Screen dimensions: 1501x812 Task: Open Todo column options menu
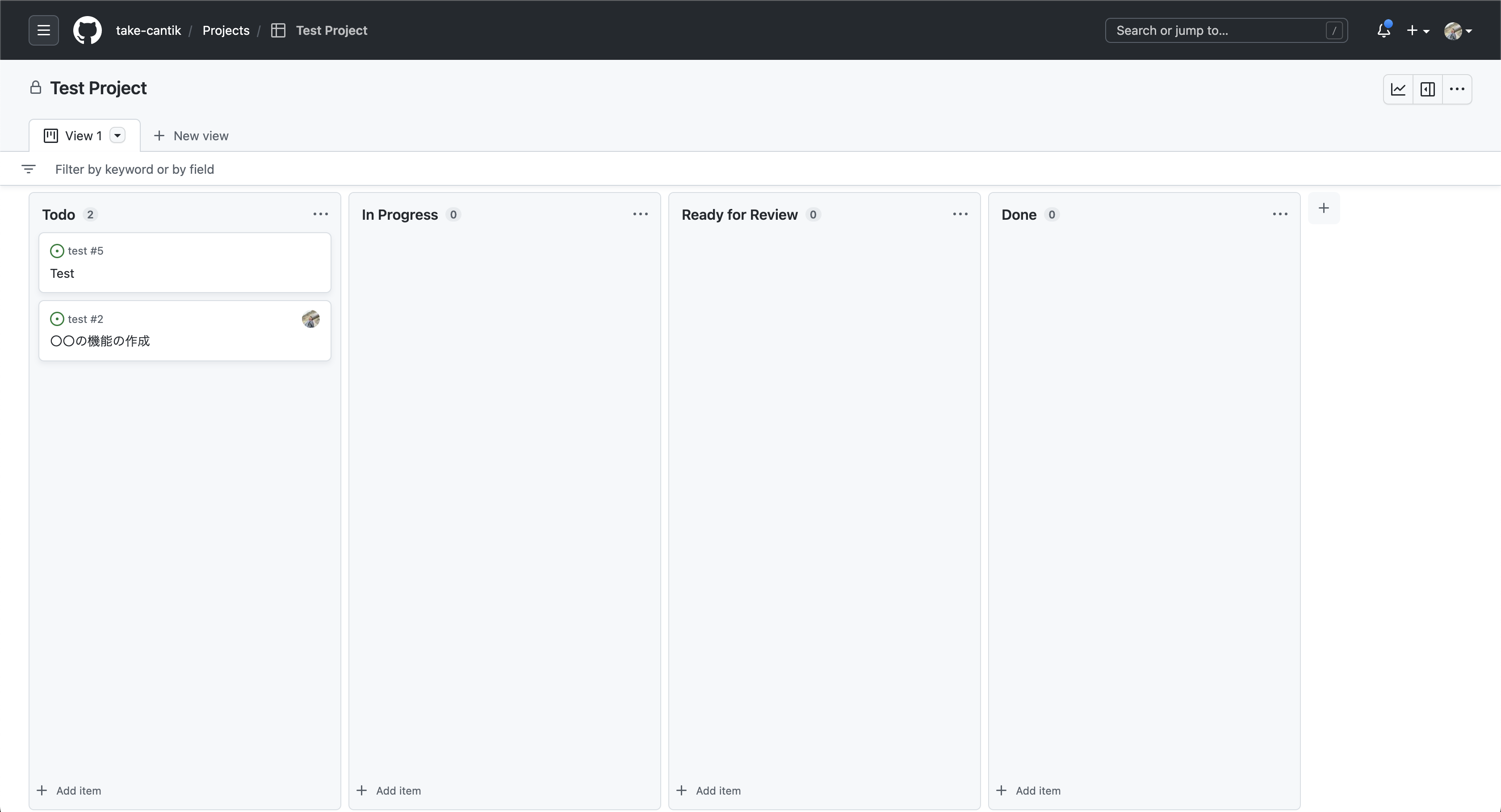click(x=320, y=214)
